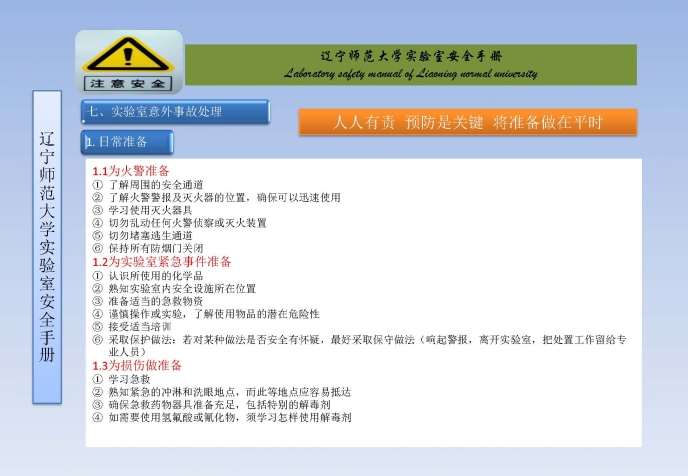
Task: Click the yellow warning triangle sign
Action: (128, 54)
